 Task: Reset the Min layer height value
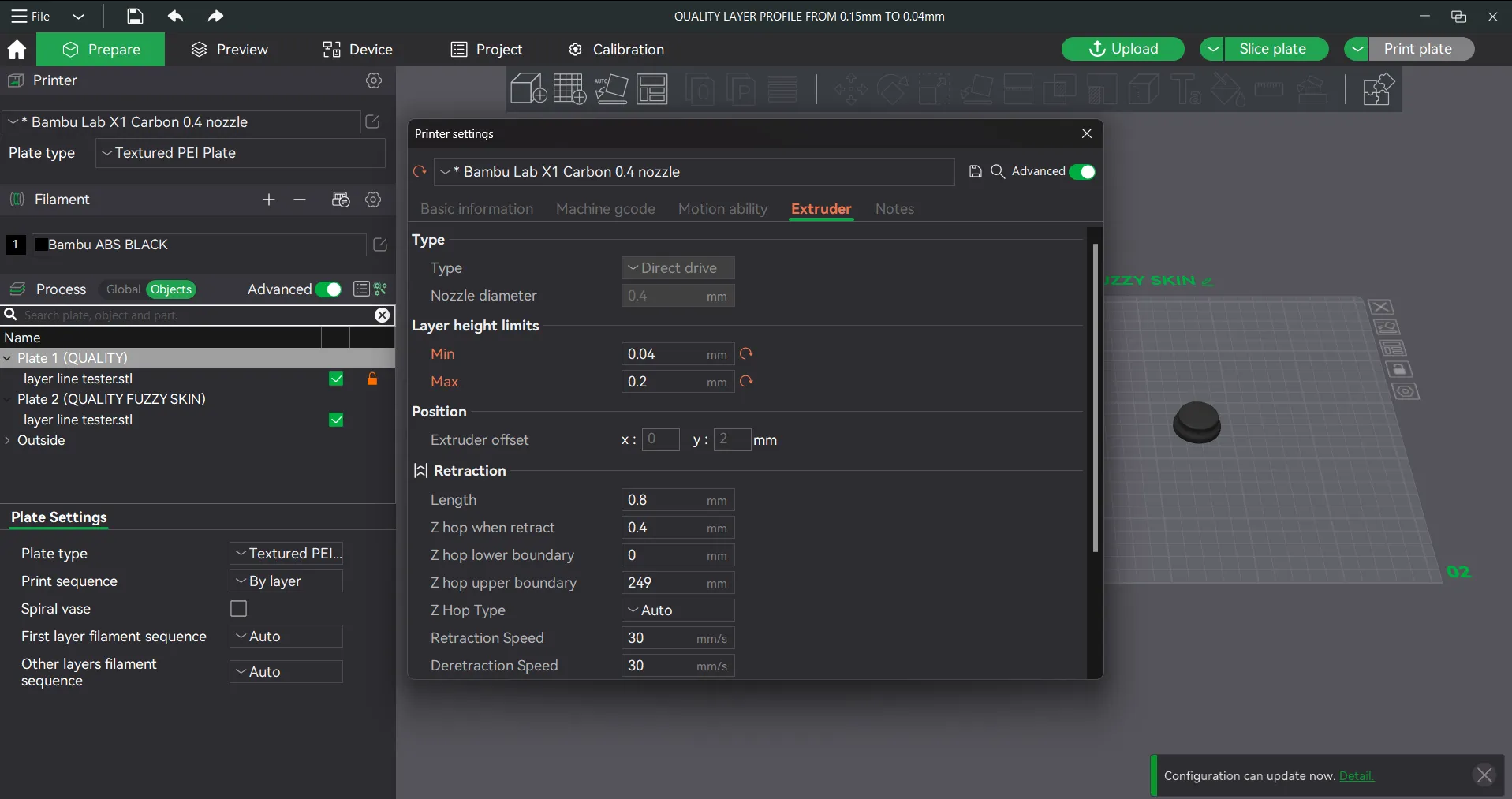(x=746, y=354)
